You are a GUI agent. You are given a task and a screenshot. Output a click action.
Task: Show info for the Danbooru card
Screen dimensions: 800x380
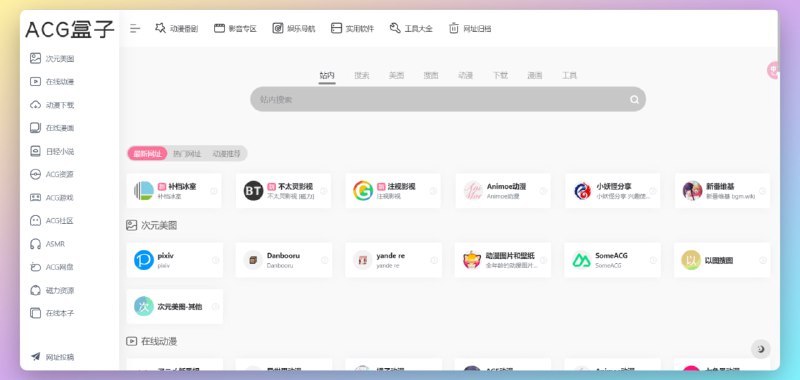324,260
